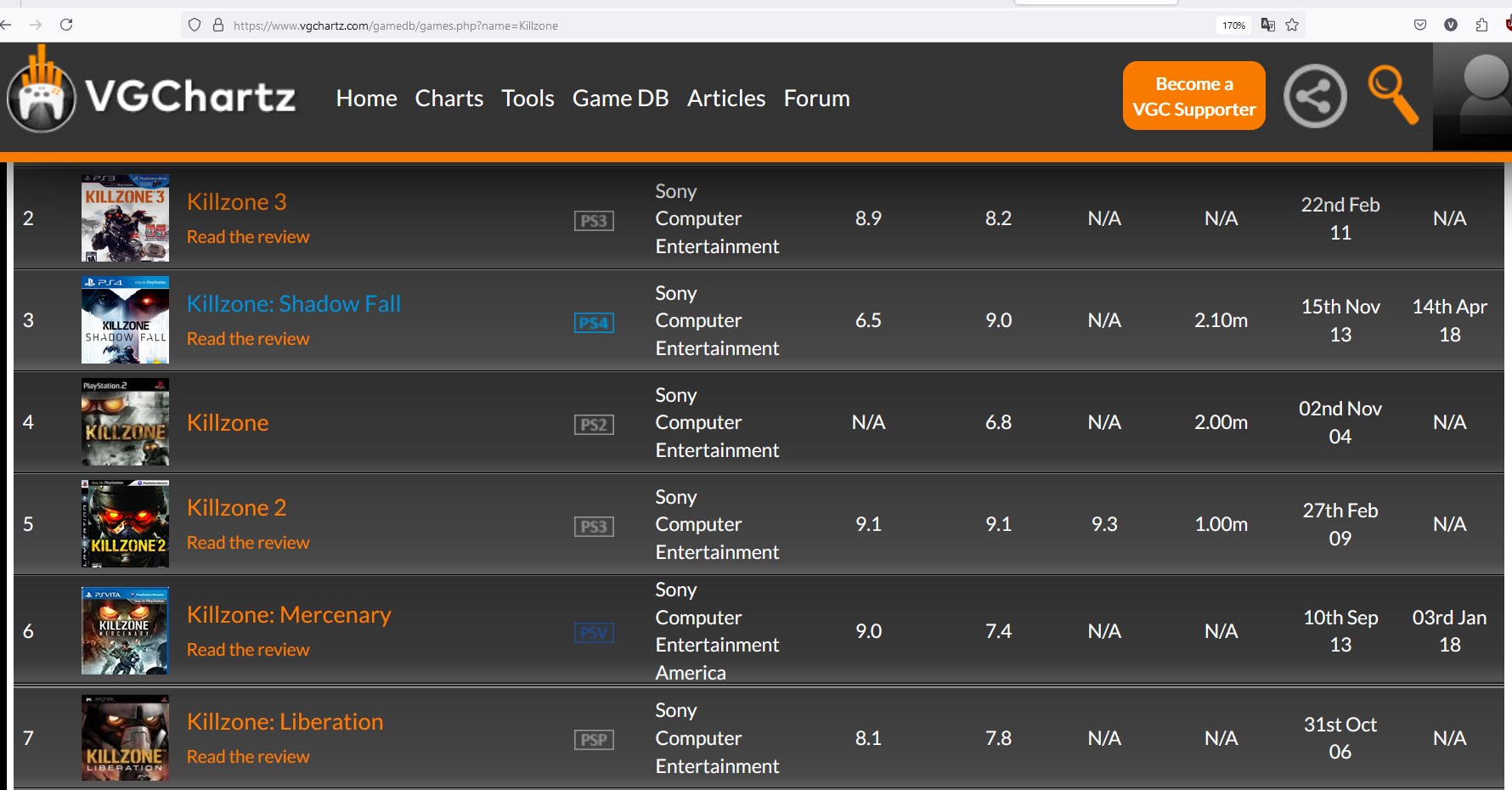The height and width of the screenshot is (790, 1512).
Task: Open the user profile avatar
Action: [1472, 96]
